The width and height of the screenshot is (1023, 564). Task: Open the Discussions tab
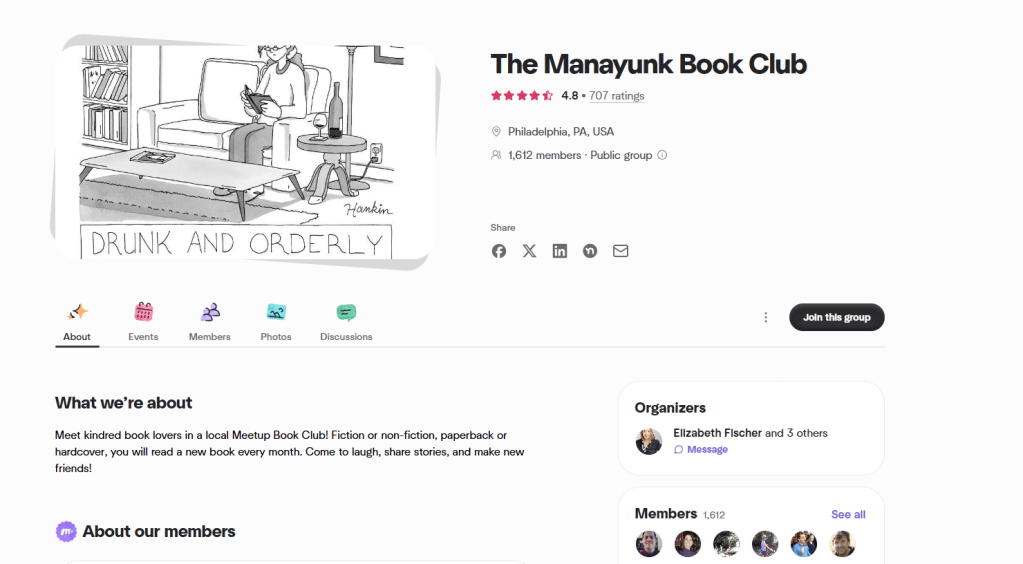pos(346,322)
